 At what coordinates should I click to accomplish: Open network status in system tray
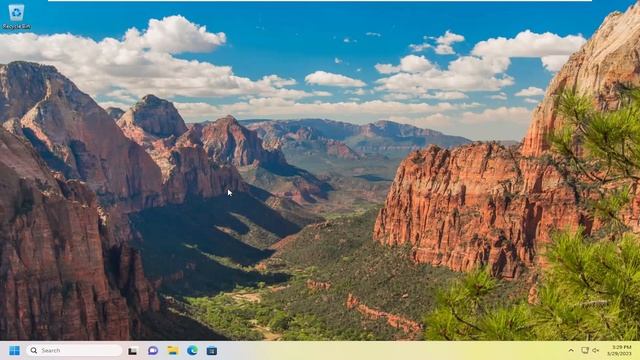point(585,351)
